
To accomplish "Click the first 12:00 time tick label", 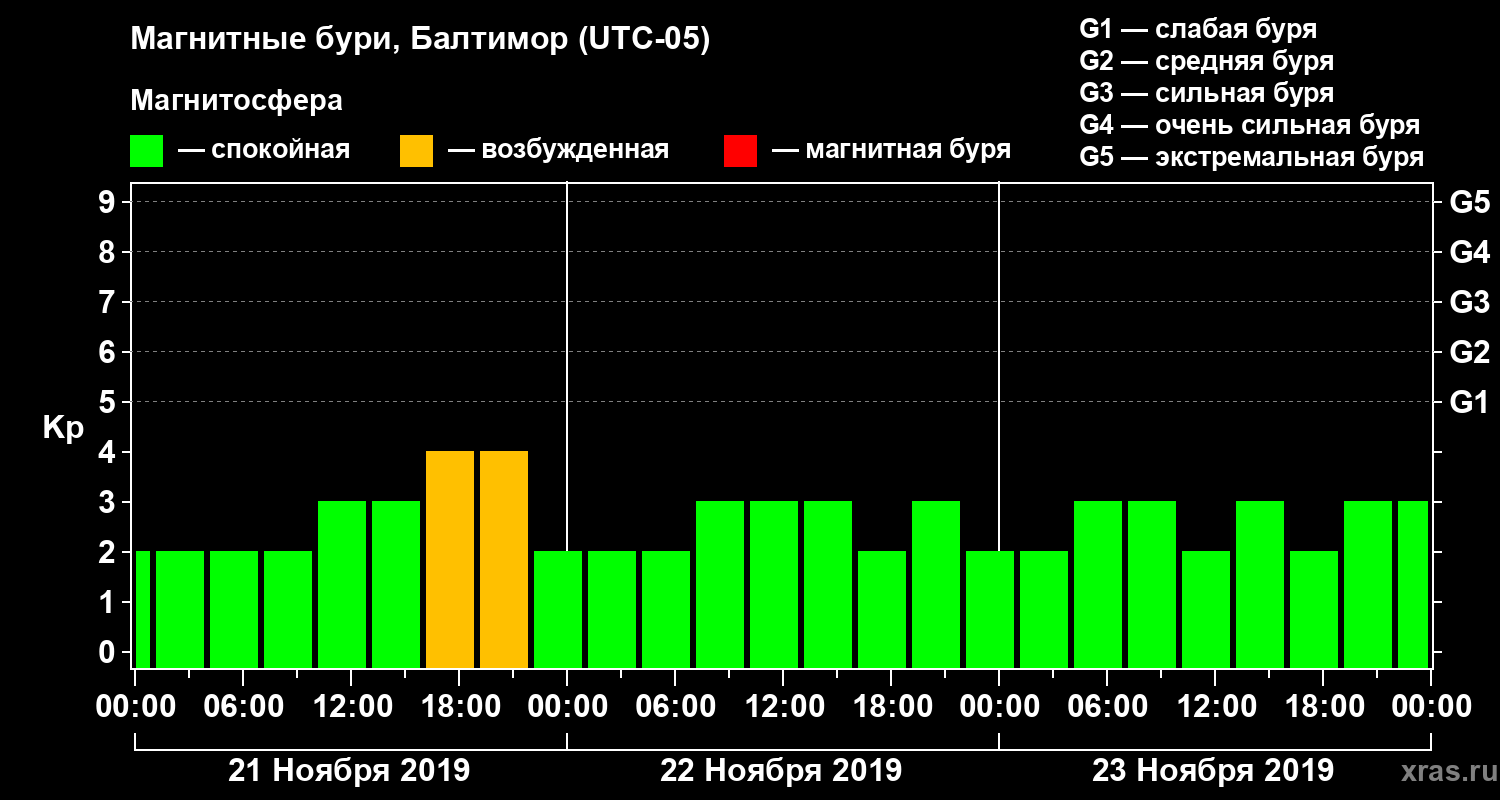I will (x=351, y=707).
